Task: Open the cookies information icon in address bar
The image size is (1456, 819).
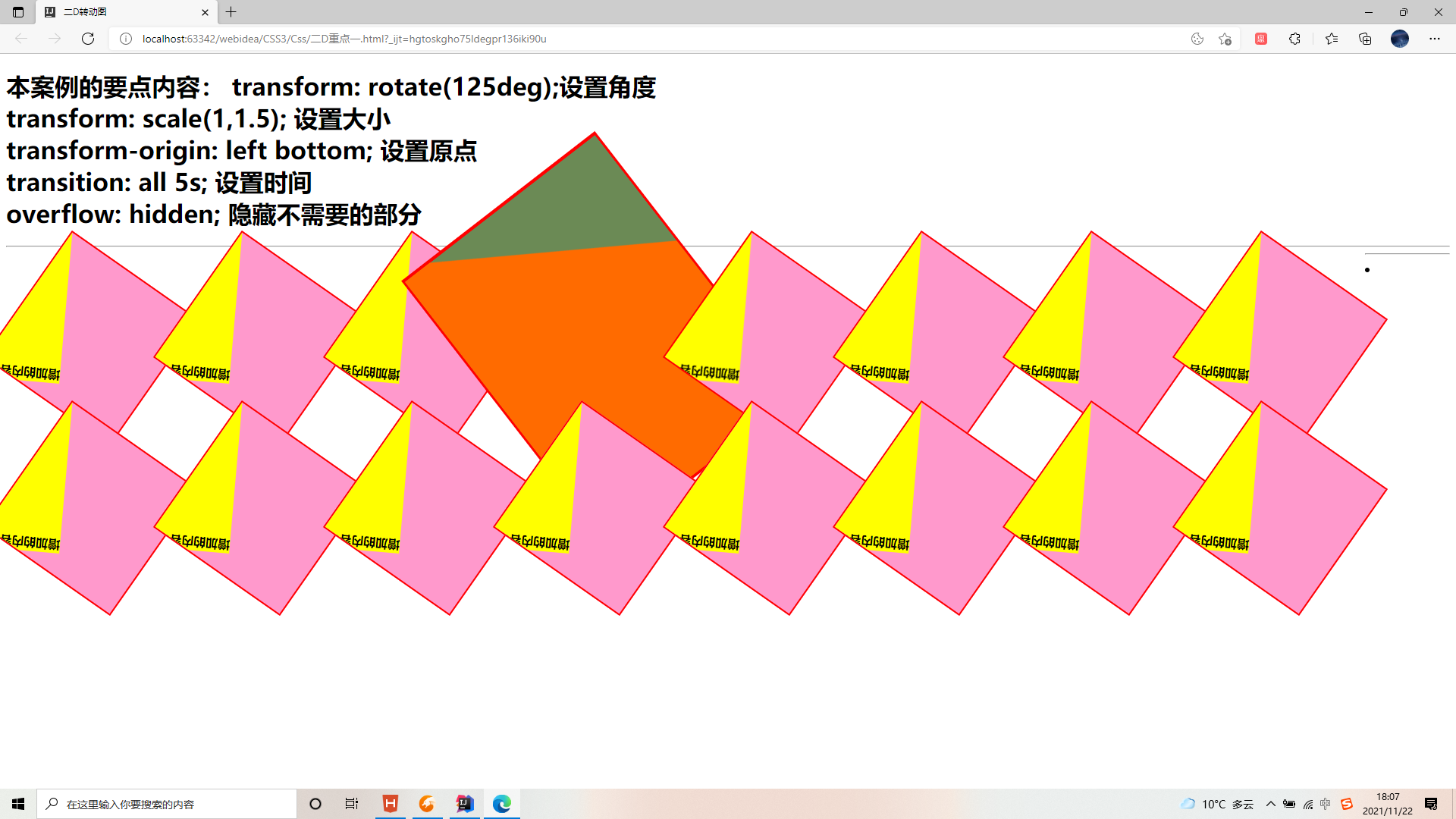Action: pyautogui.click(x=1197, y=39)
